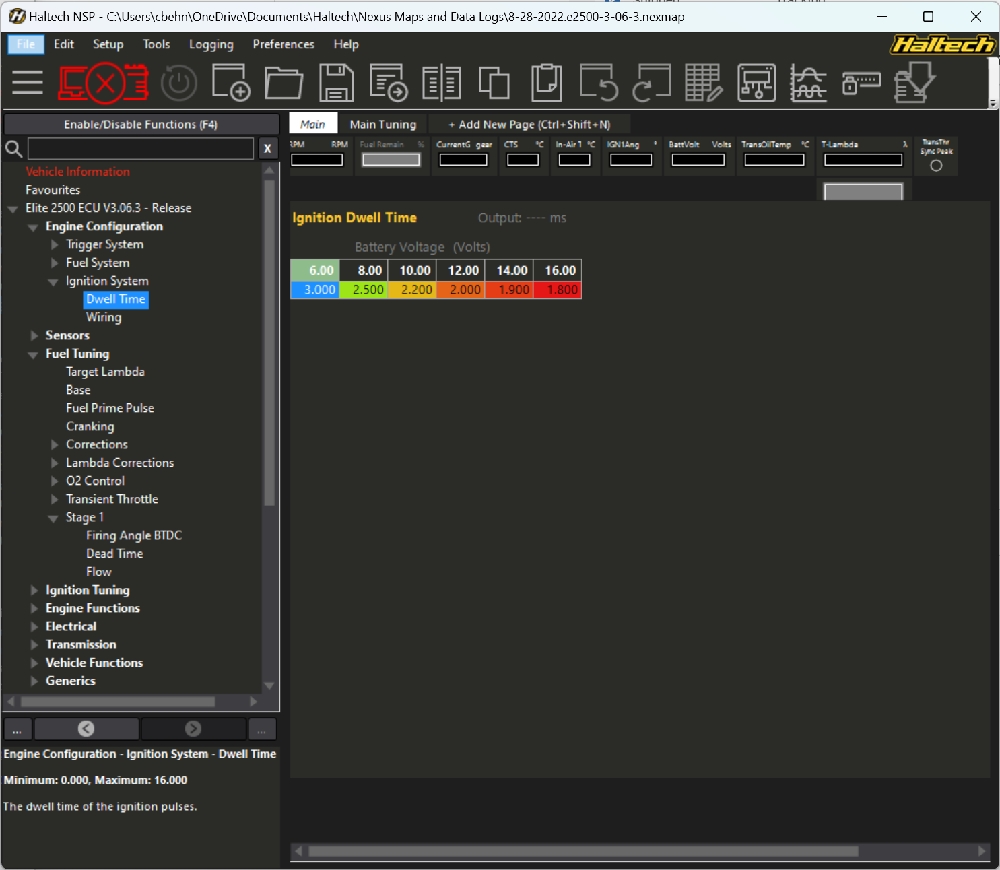Clear the search with the X button
The width and height of the screenshot is (1000, 870).
[x=267, y=149]
